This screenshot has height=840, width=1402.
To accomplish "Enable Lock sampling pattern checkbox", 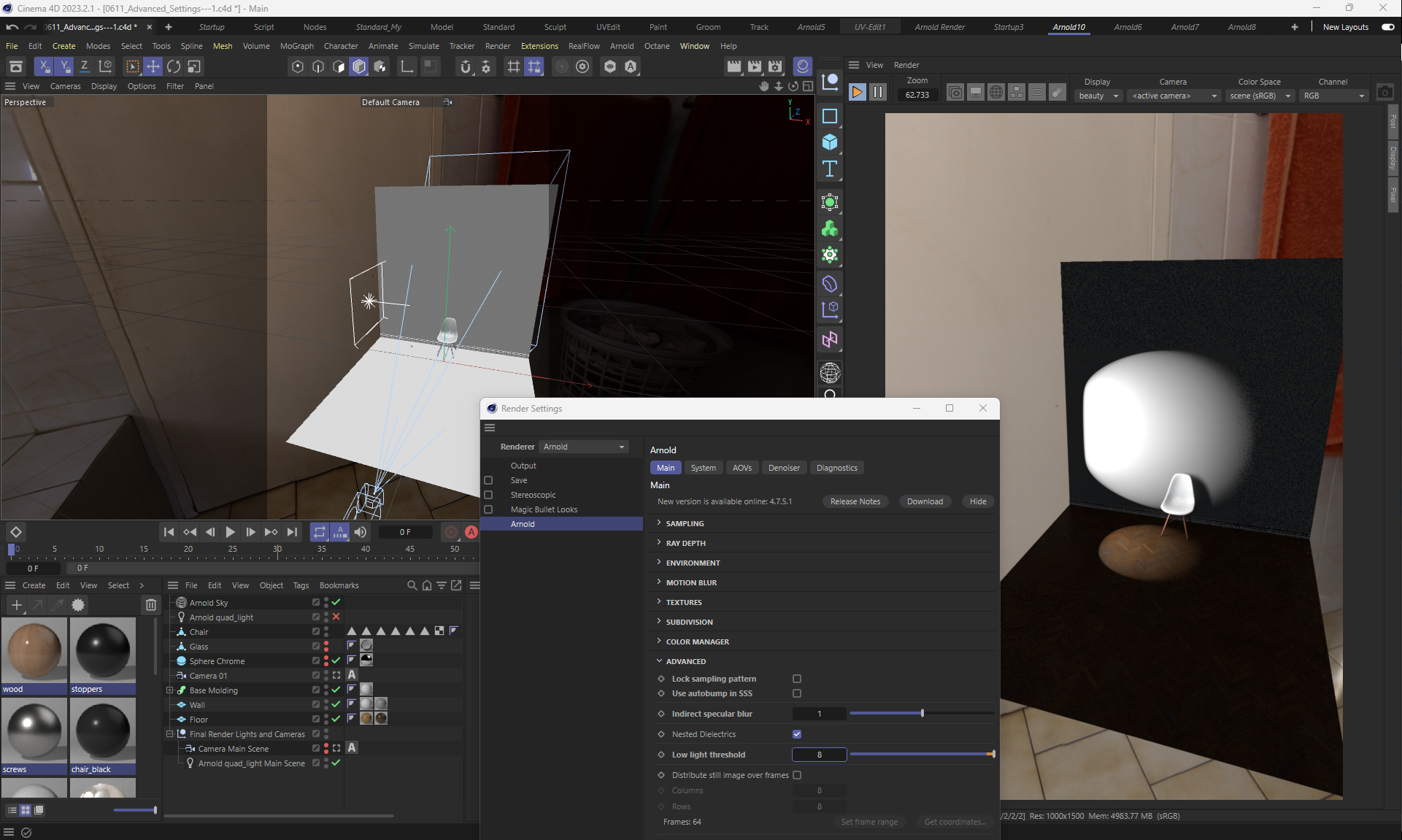I will 797,679.
